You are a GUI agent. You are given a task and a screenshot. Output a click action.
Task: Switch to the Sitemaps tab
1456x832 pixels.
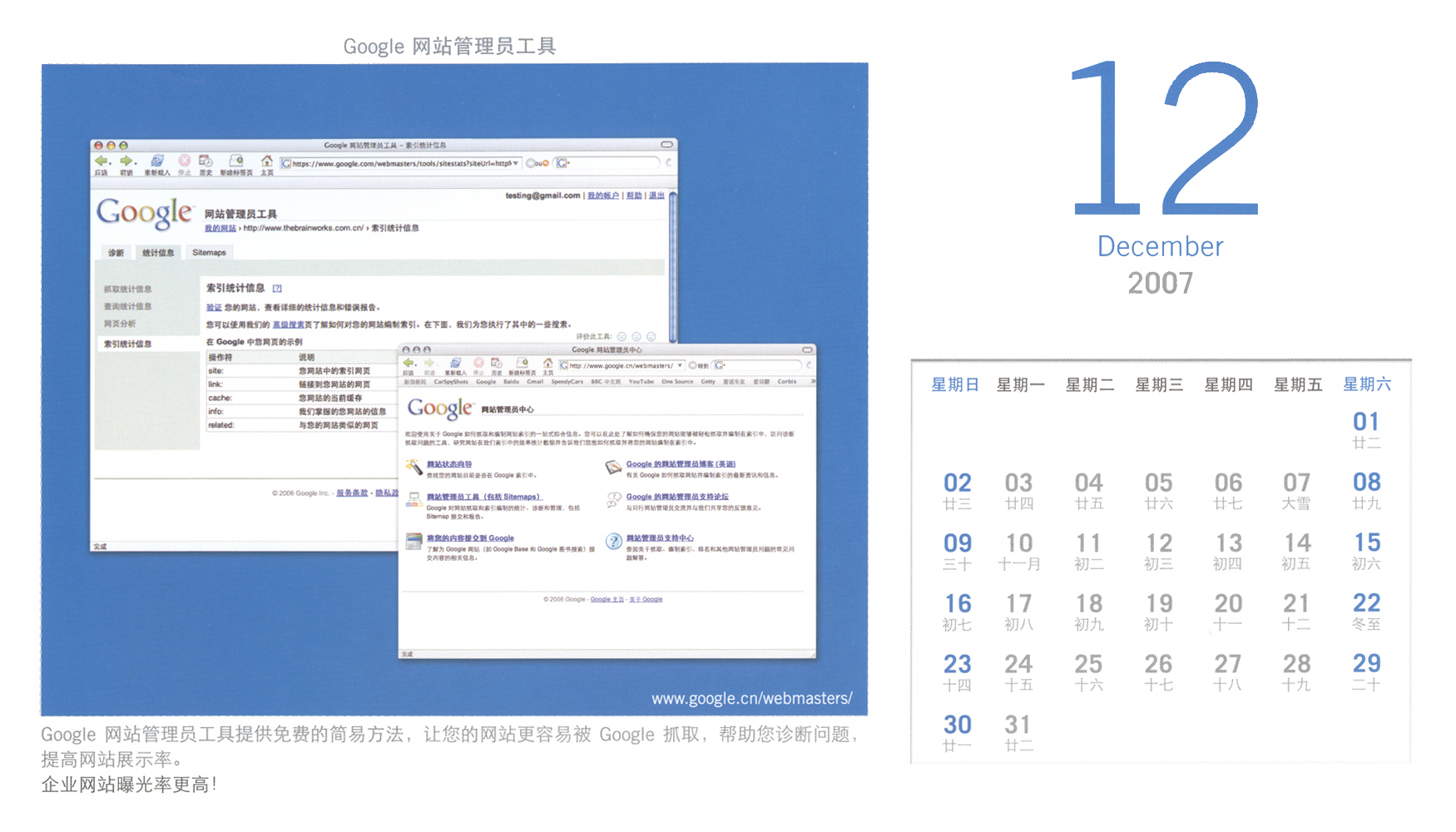point(209,253)
